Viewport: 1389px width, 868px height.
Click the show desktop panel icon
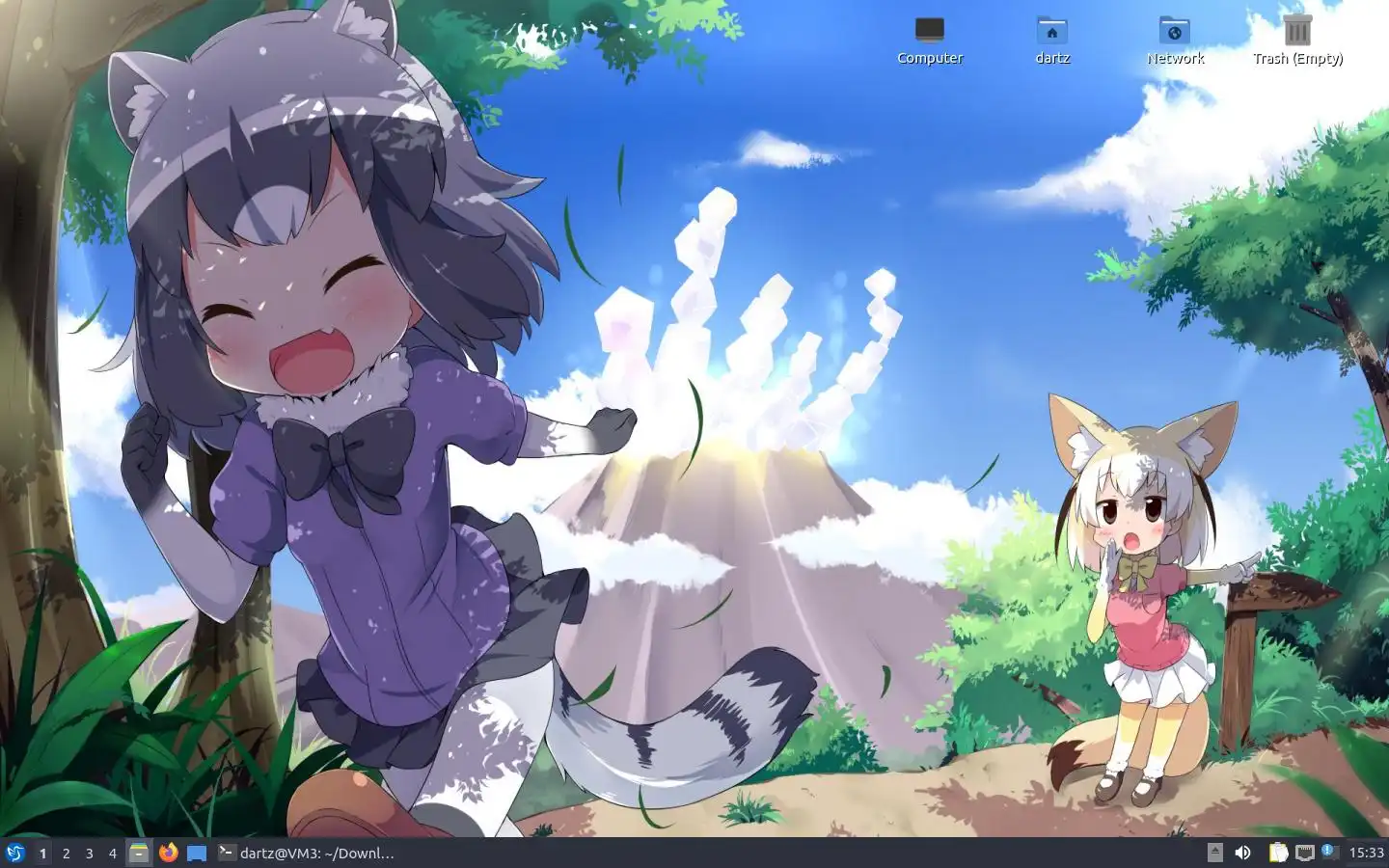(197, 853)
